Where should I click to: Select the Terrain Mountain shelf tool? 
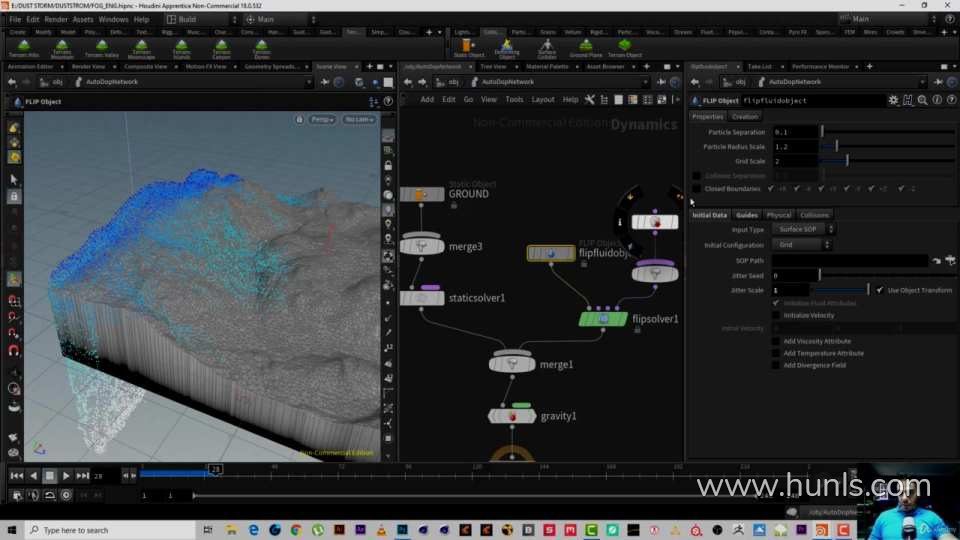(62, 48)
